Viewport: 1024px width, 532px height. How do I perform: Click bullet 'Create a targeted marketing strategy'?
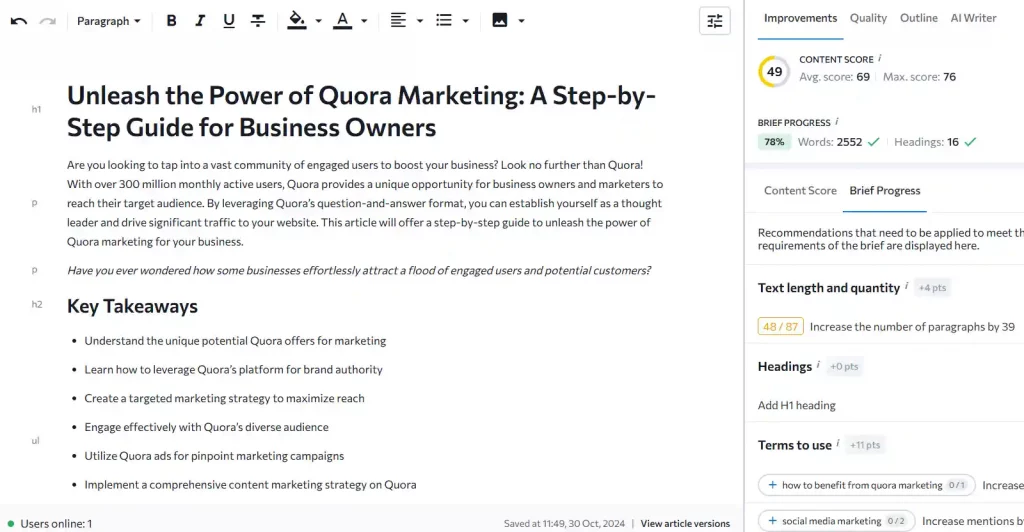click(x=224, y=398)
